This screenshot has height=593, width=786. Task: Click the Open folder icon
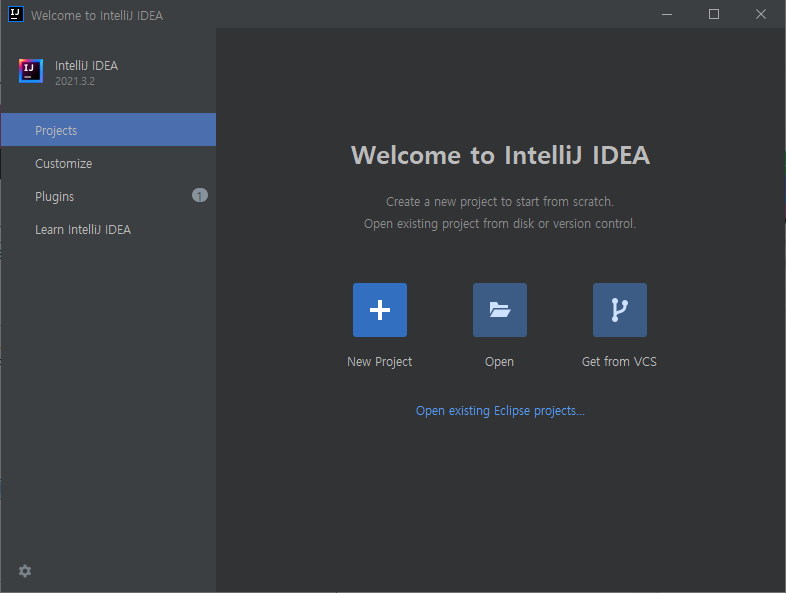[500, 310]
